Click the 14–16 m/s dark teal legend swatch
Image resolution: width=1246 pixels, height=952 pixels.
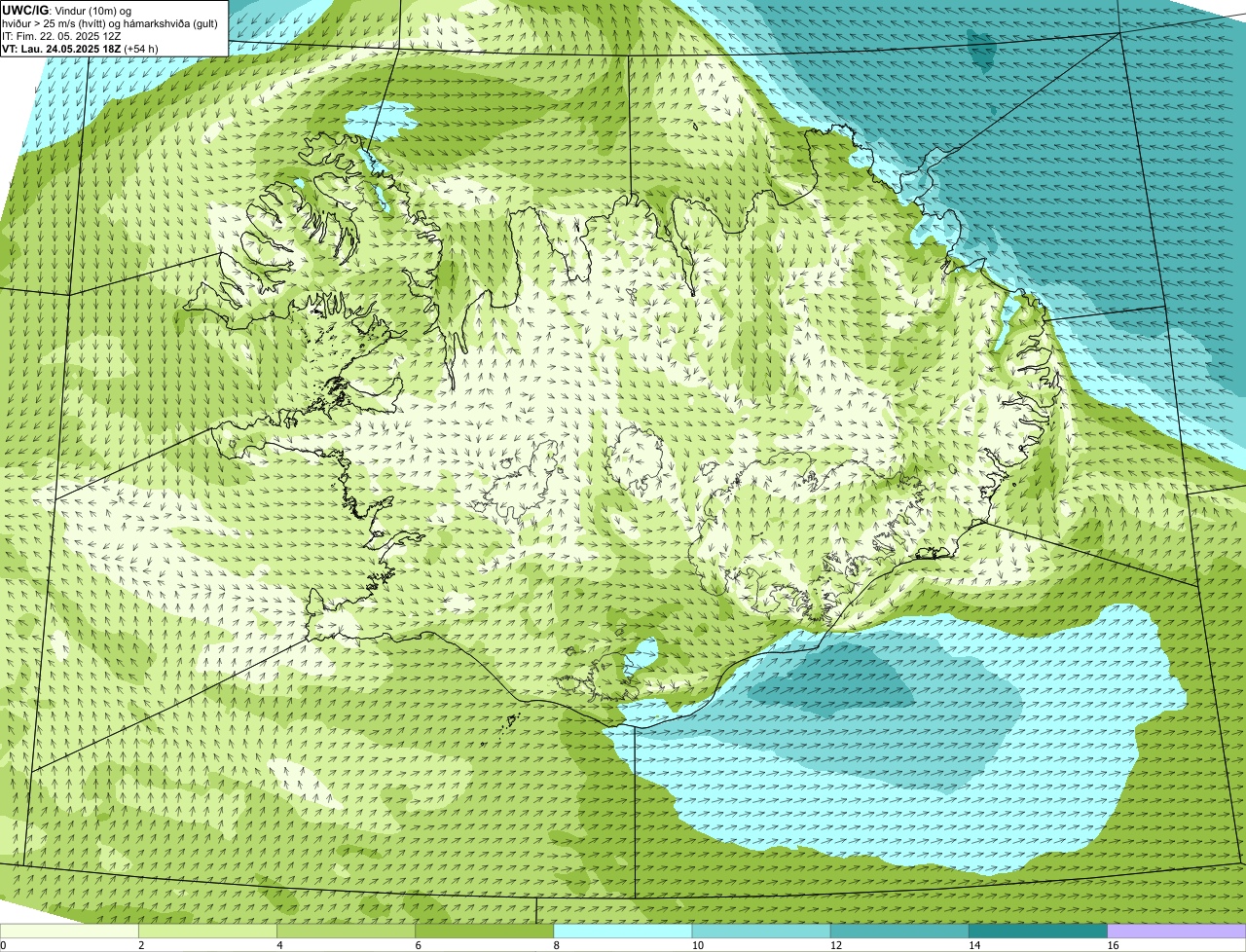pos(1038,932)
